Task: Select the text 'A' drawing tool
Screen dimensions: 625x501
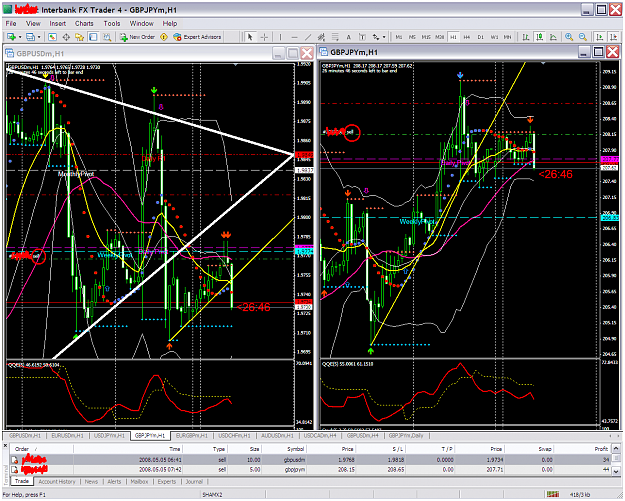Action: tap(348, 37)
